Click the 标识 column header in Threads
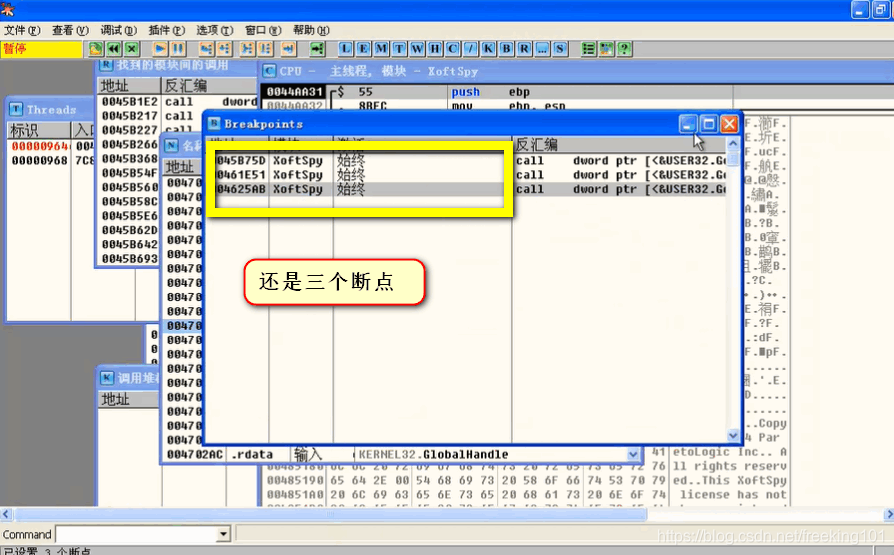894x555 pixels. point(39,131)
